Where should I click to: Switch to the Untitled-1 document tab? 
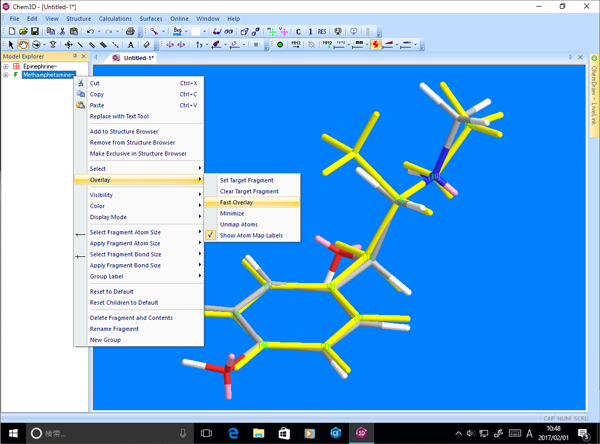point(138,58)
